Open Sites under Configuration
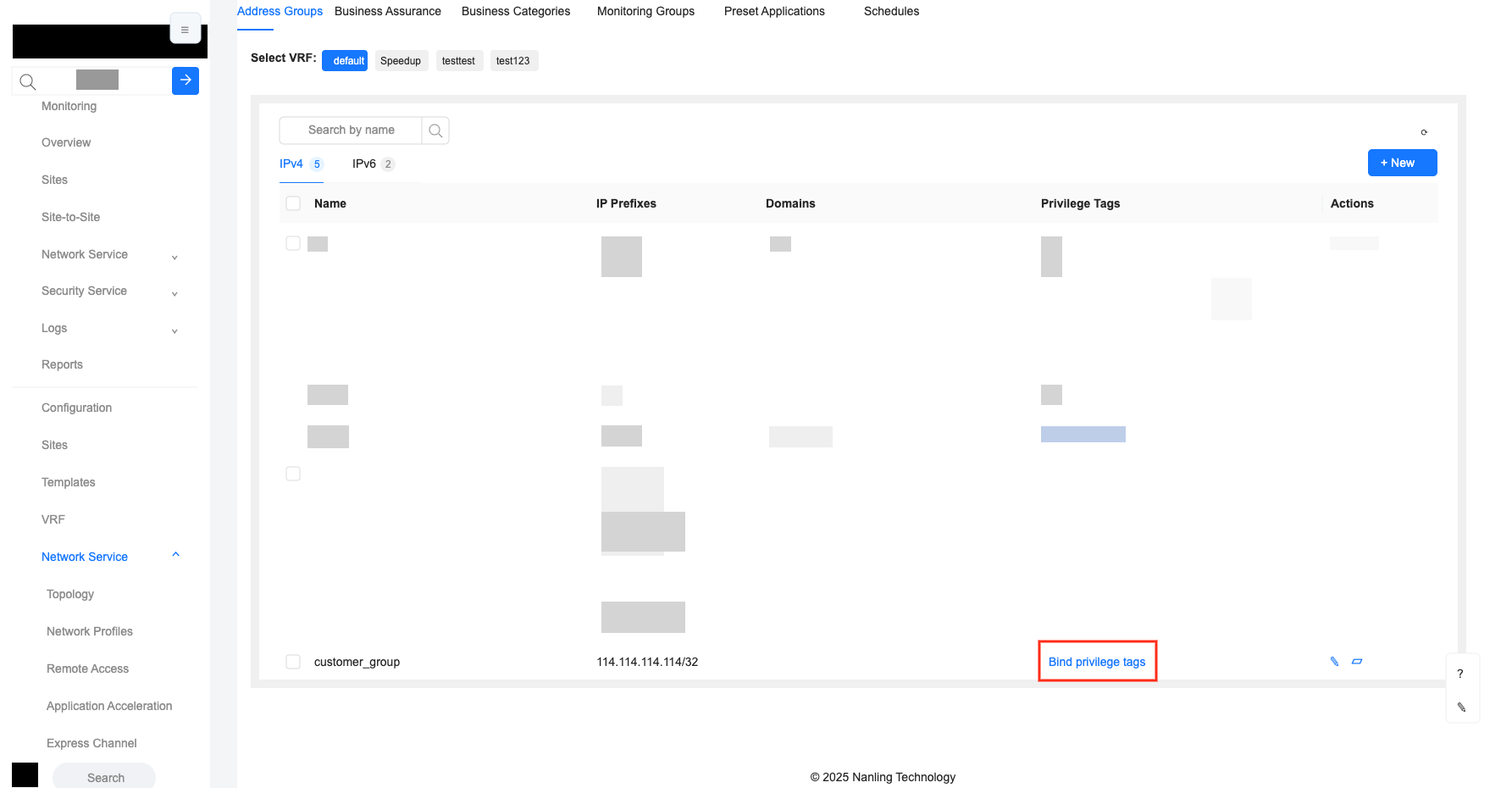Viewport: 1512px width, 788px height. coord(54,445)
